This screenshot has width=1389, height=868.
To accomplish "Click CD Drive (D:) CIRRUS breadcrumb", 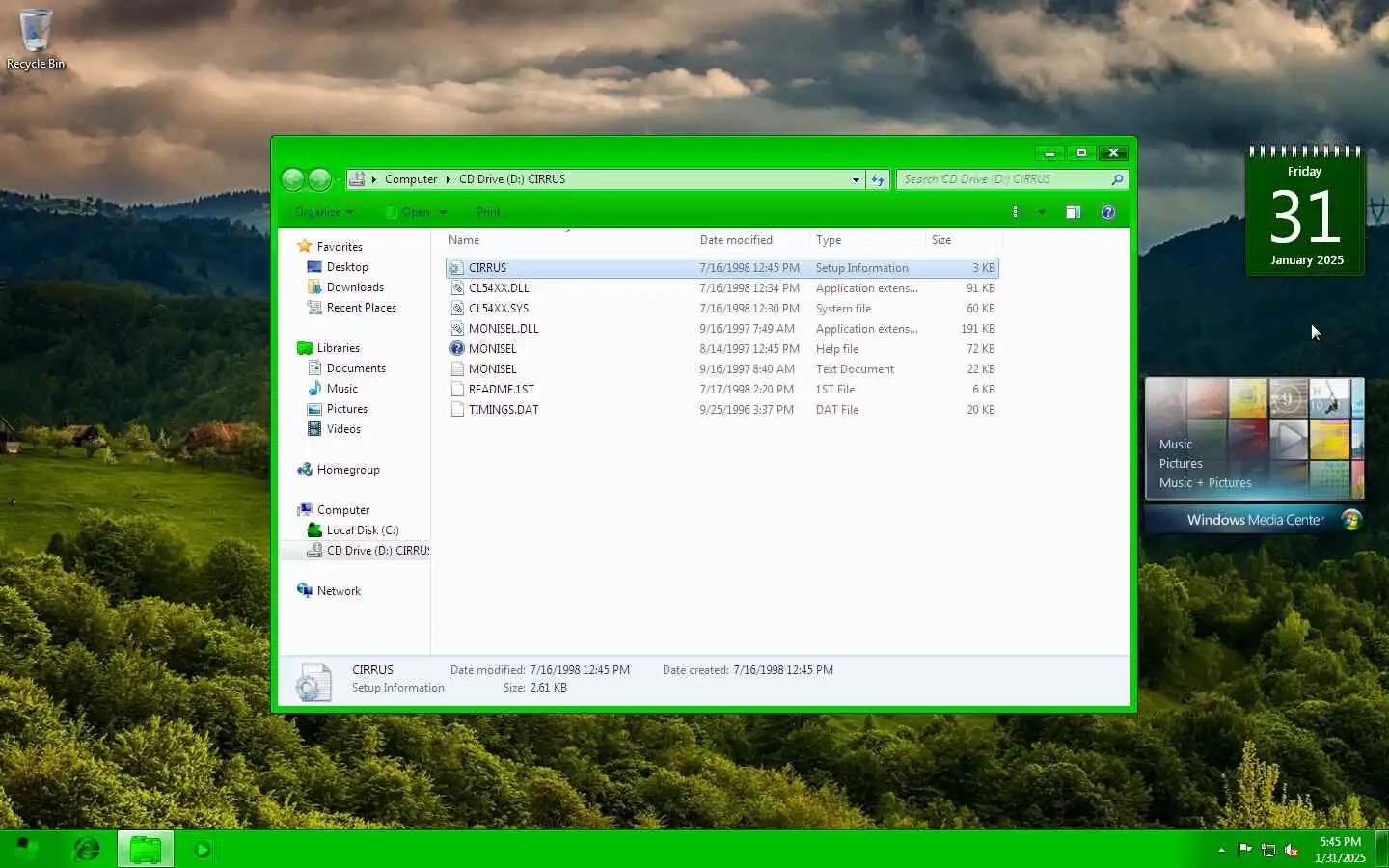I will [512, 179].
